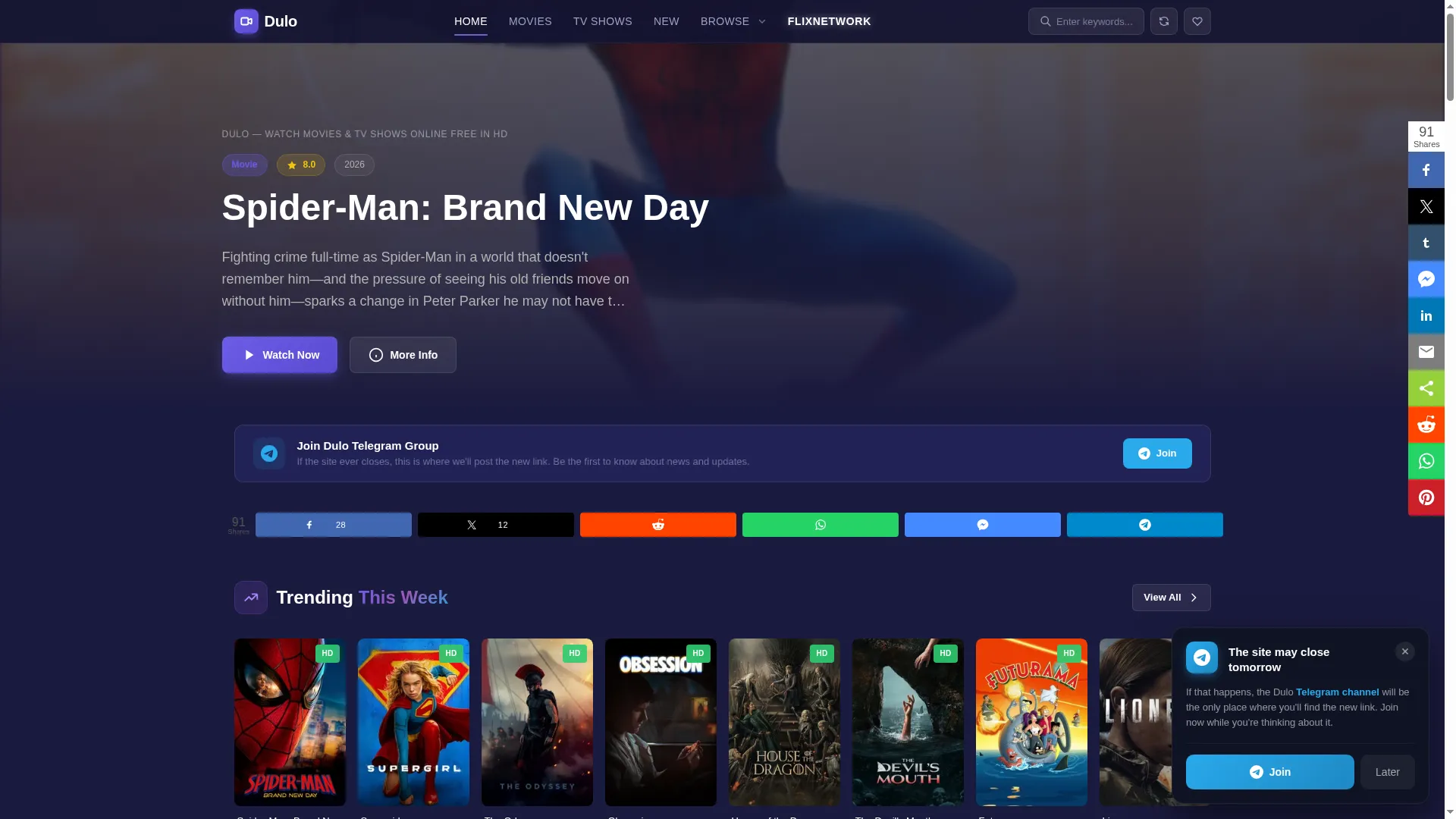Screen dimensions: 1456x819
Task: Click the trending arrow icon beside Trending
Action: (251, 598)
